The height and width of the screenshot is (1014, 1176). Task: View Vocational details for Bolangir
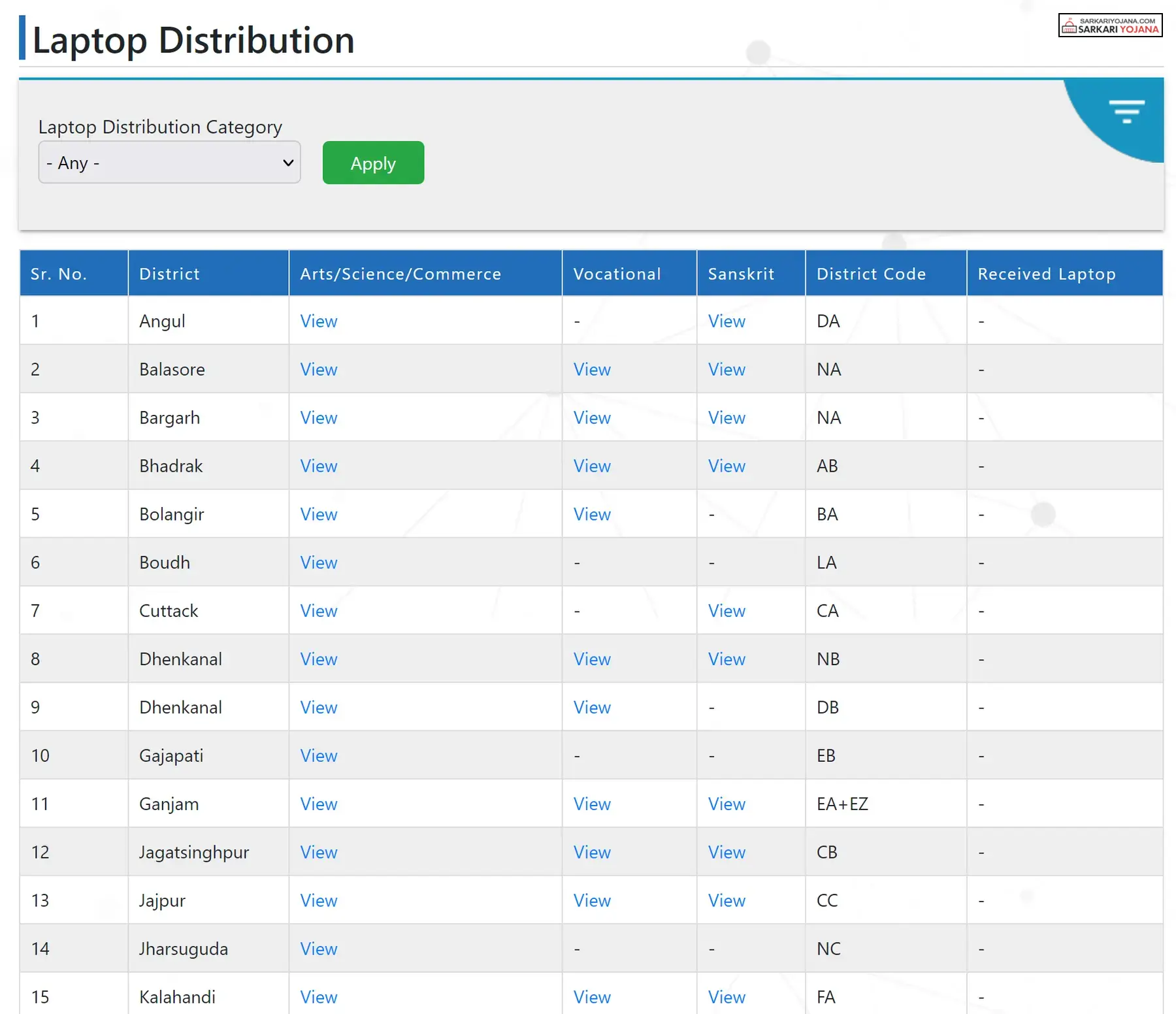[591, 514]
